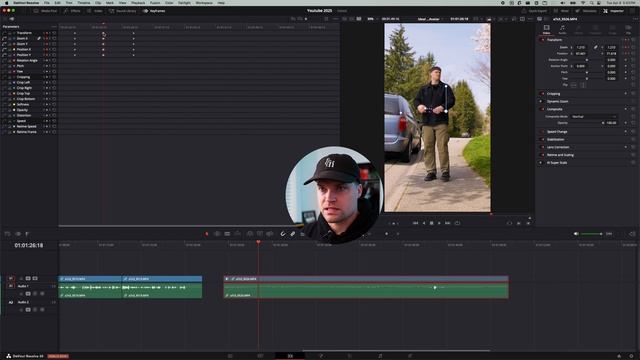Open the Apple menu
The width and height of the screenshot is (640, 360).
tap(7, 3)
